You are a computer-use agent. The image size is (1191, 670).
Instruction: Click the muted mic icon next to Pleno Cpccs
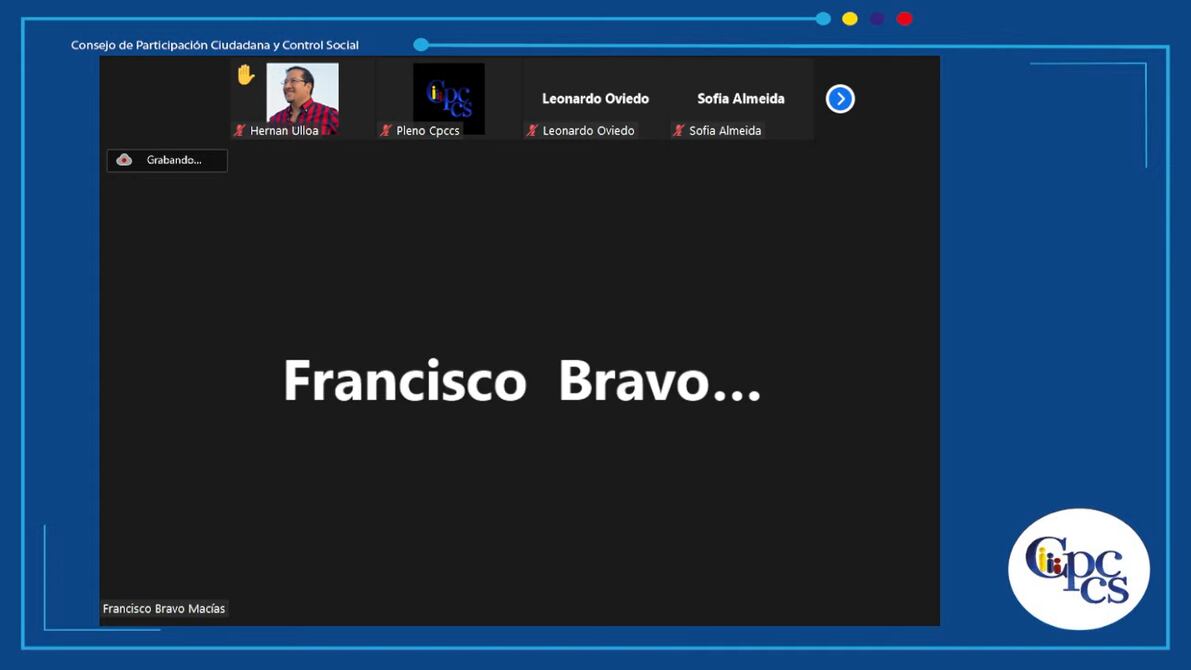pos(385,131)
